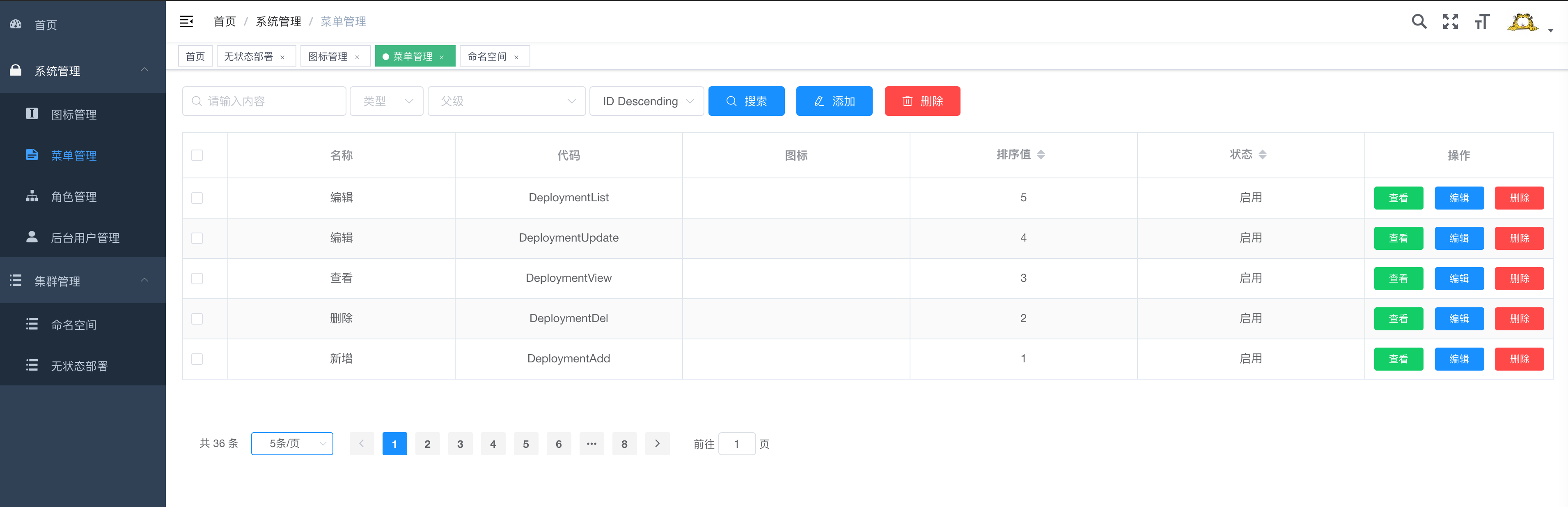This screenshot has width=1568, height=507.
Task: Close the 无状态部署 tab
Action: 282,57
